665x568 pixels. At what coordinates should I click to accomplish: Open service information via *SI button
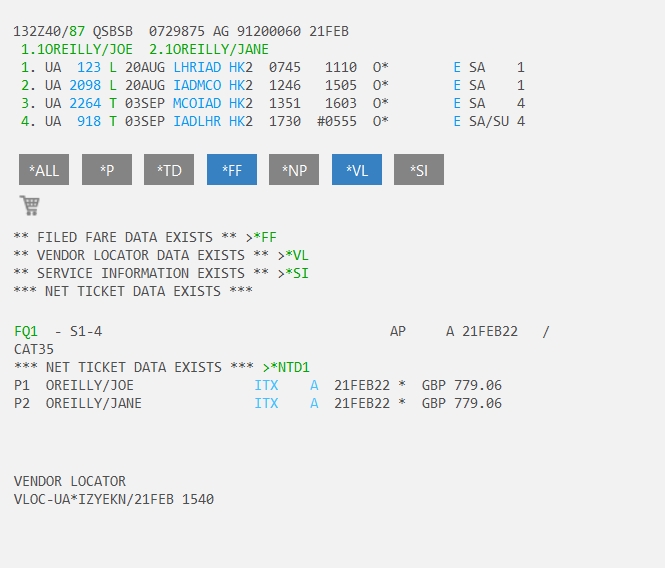(419, 170)
